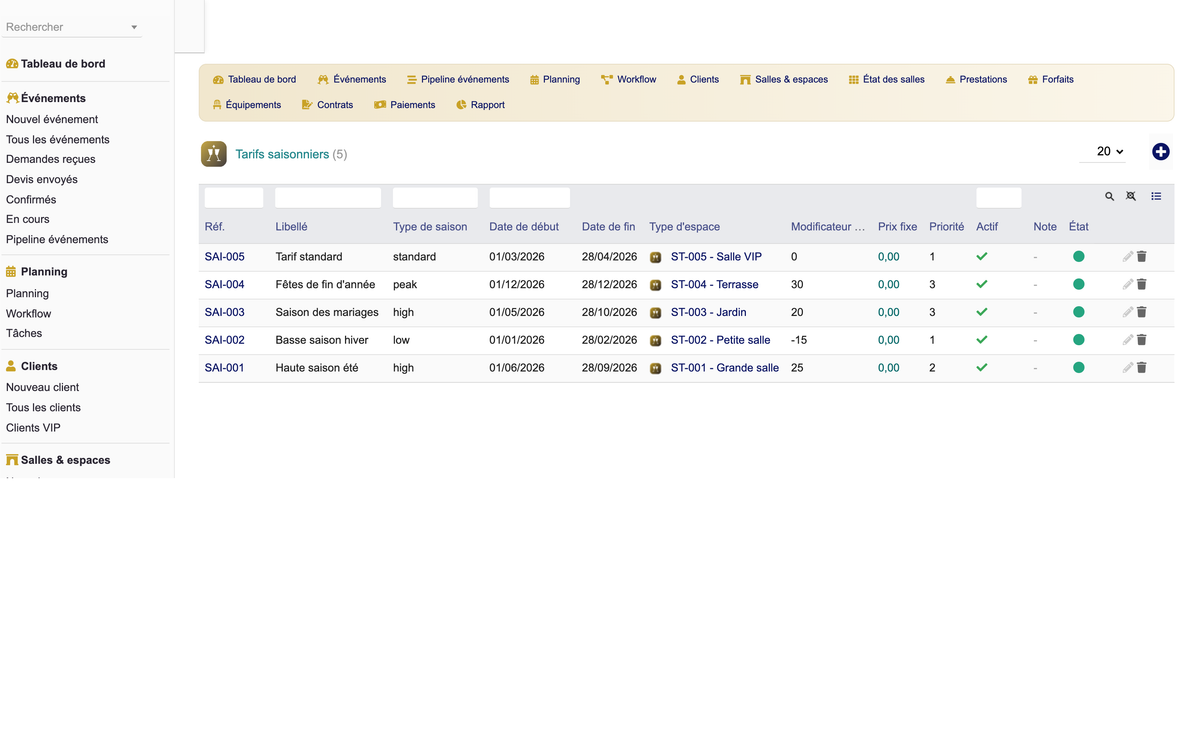Open the SAI-005 reference link
The width and height of the screenshot is (1200, 743).
tap(225, 257)
